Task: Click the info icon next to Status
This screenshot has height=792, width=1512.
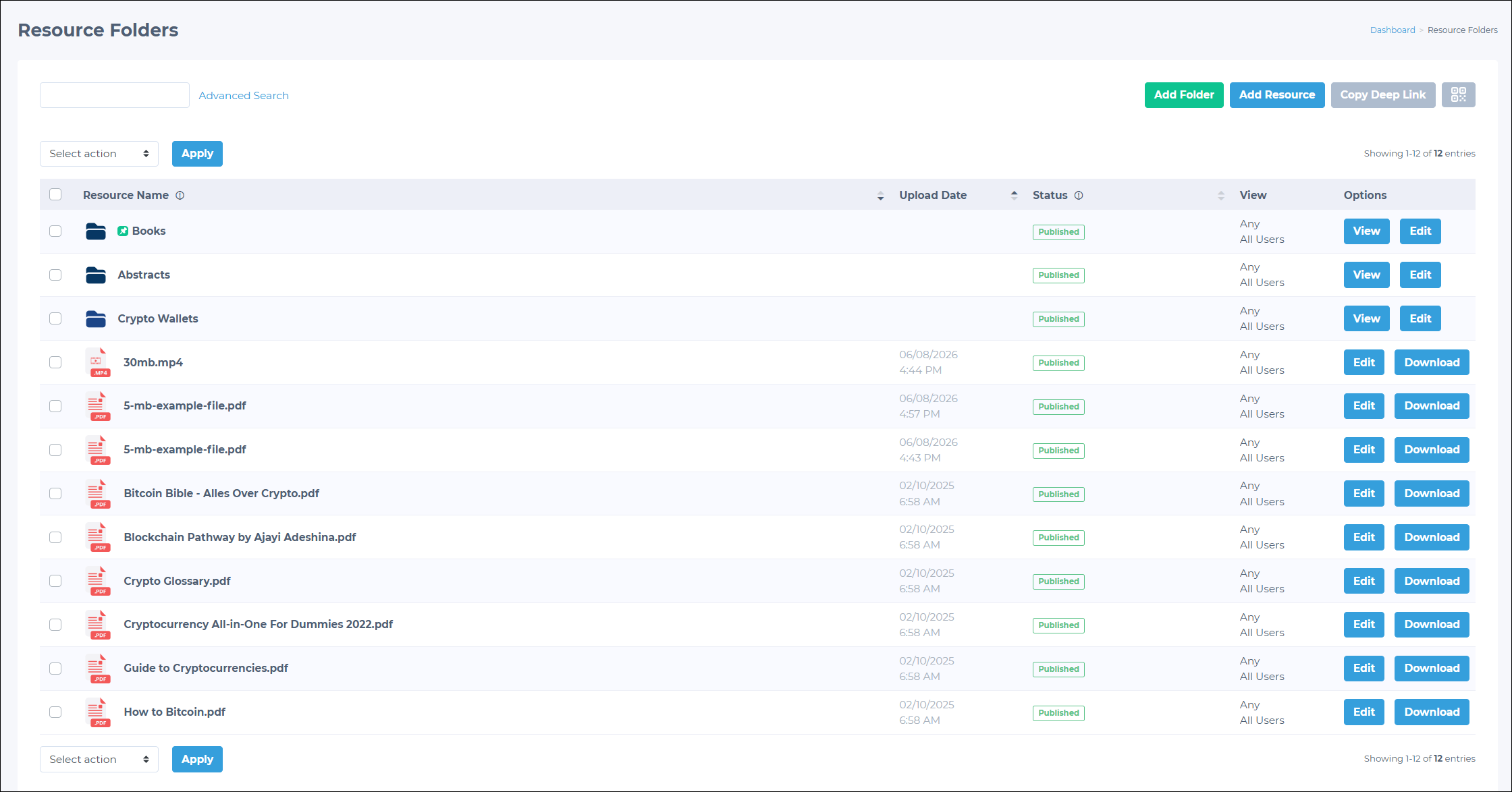Action: click(1079, 196)
